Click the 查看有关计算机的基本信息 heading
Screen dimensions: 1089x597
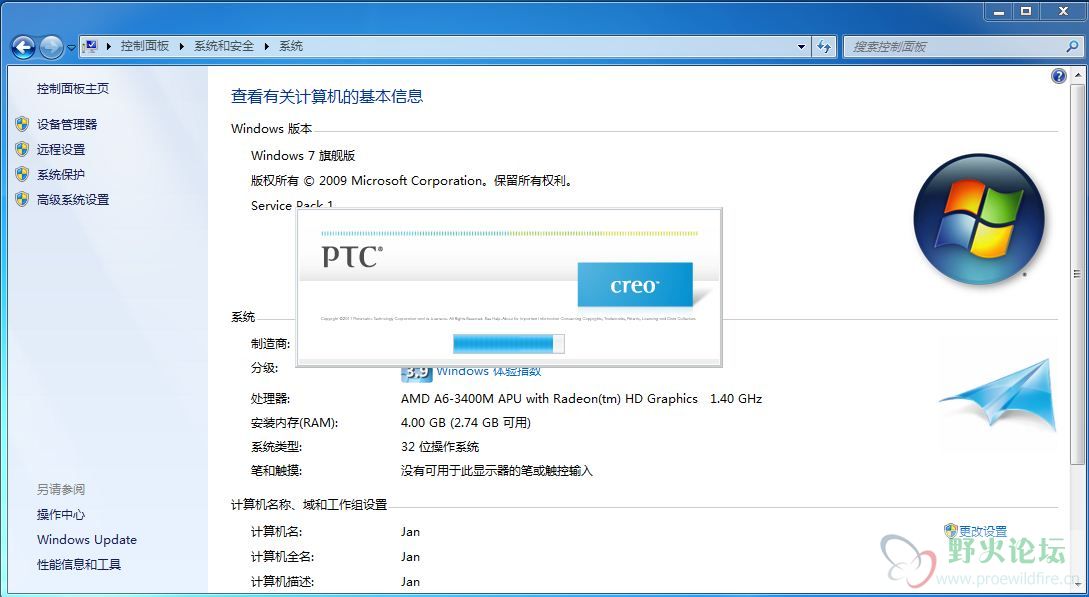coord(326,96)
